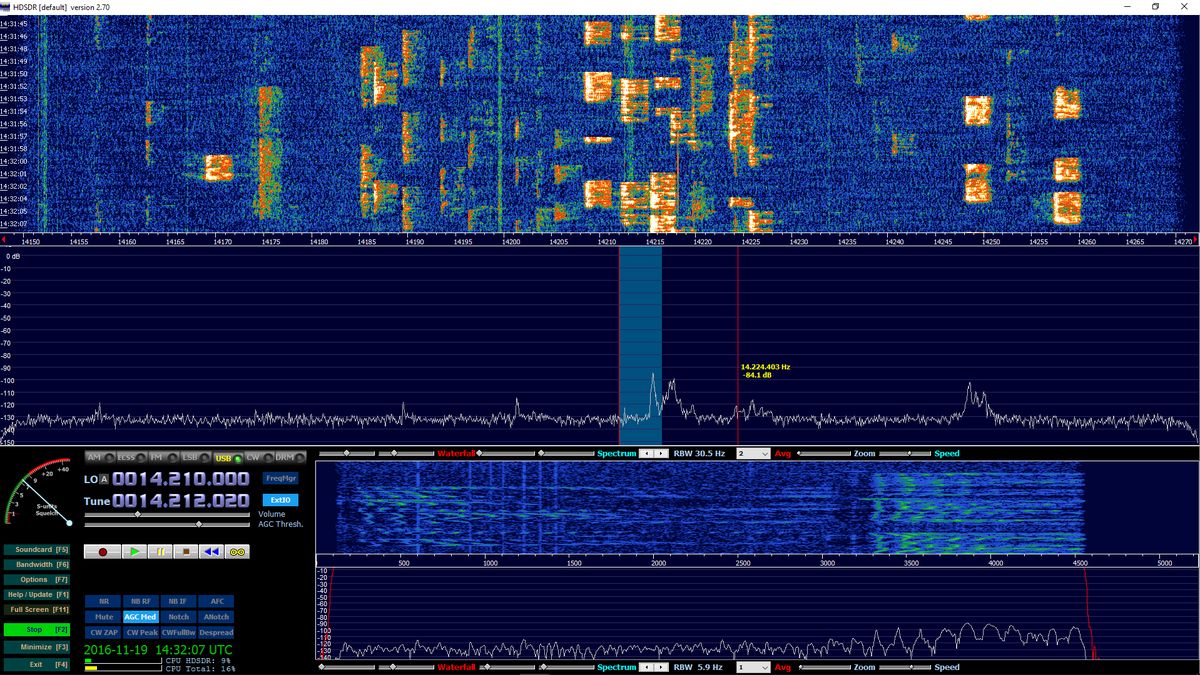Click the Volume slider track
Viewport: 1200px width, 675px height.
(x=167, y=514)
